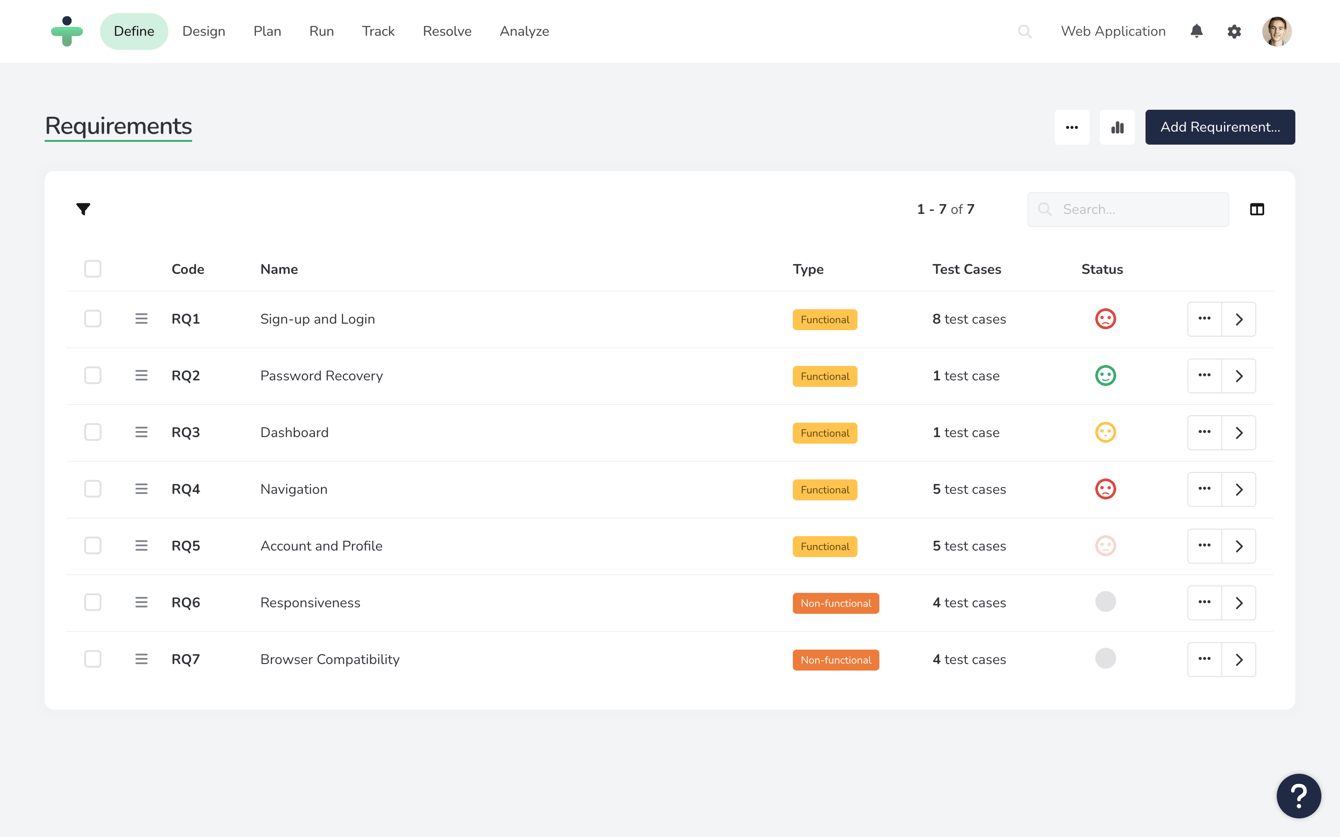Grab the reorder handle for RQ3 Dashboard
This screenshot has width=1340, height=837.
point(141,432)
